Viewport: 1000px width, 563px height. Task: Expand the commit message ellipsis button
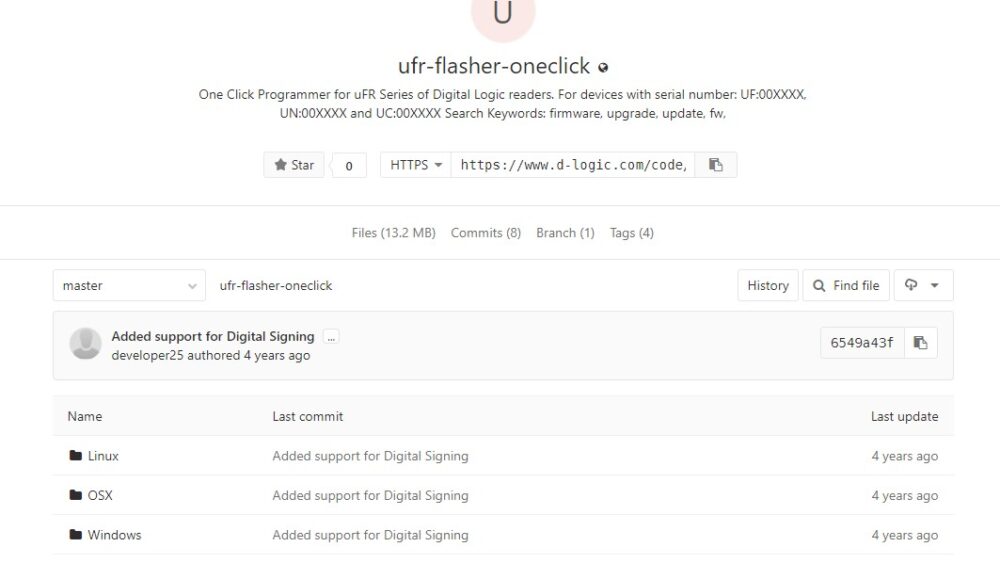point(331,337)
